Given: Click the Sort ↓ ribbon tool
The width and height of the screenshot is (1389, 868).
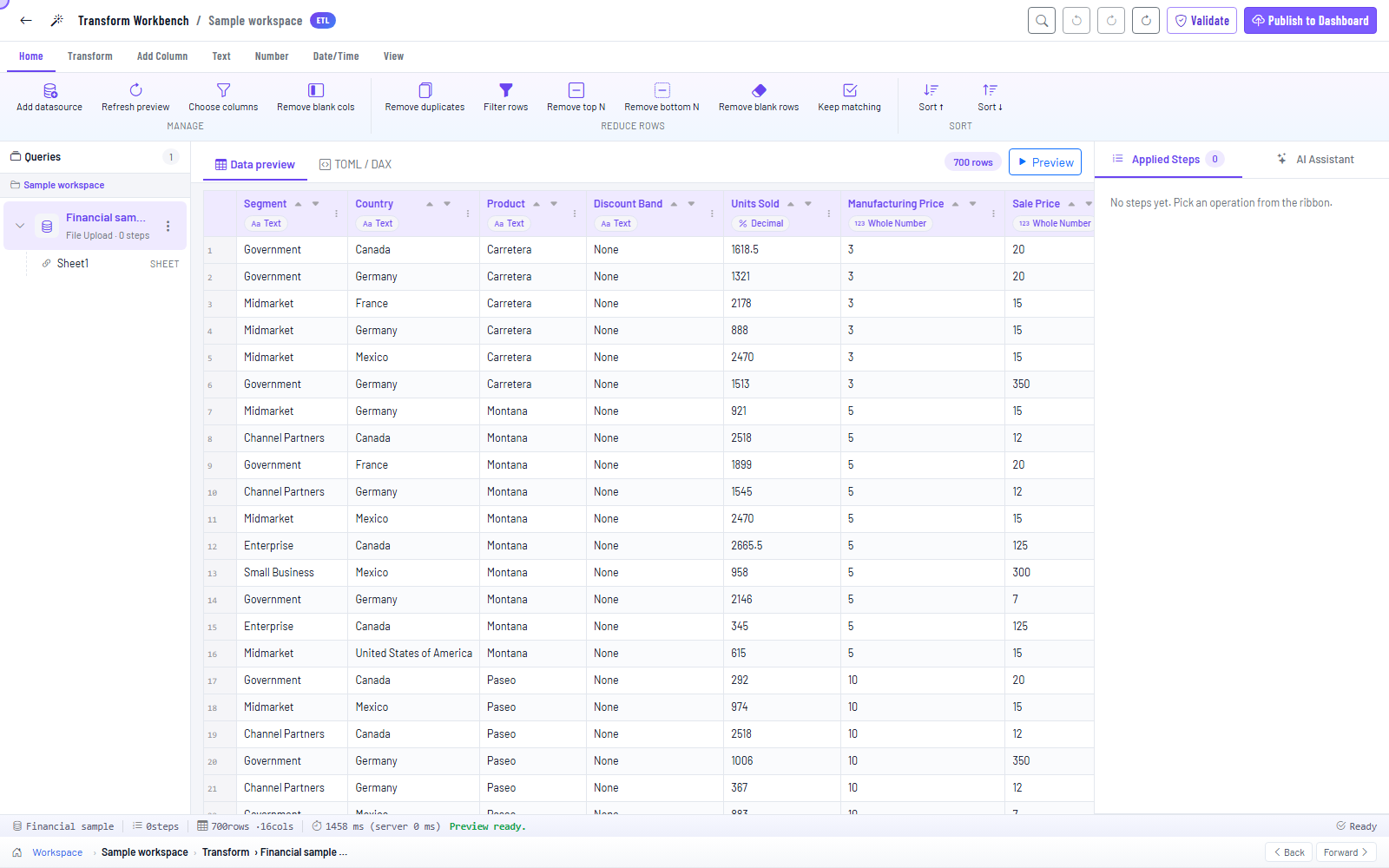Looking at the screenshot, I should 990,97.
